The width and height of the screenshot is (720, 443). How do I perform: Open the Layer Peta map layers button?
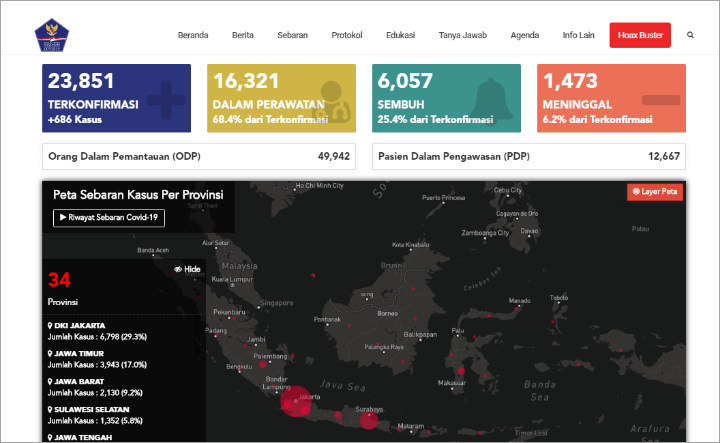click(655, 192)
